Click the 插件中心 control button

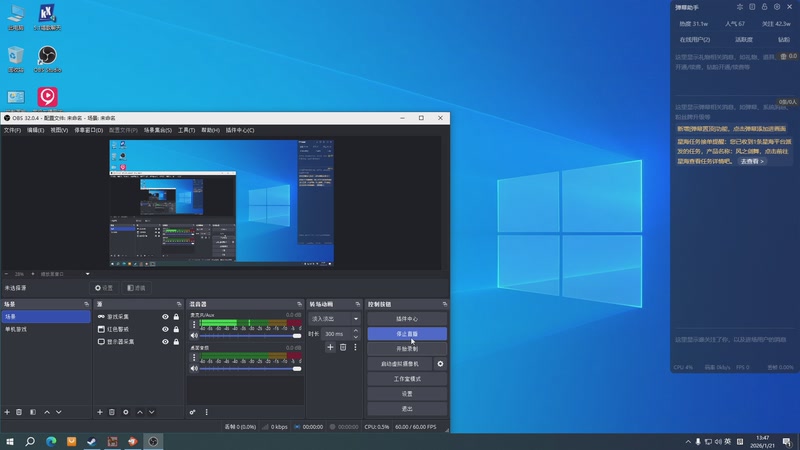[407, 319]
